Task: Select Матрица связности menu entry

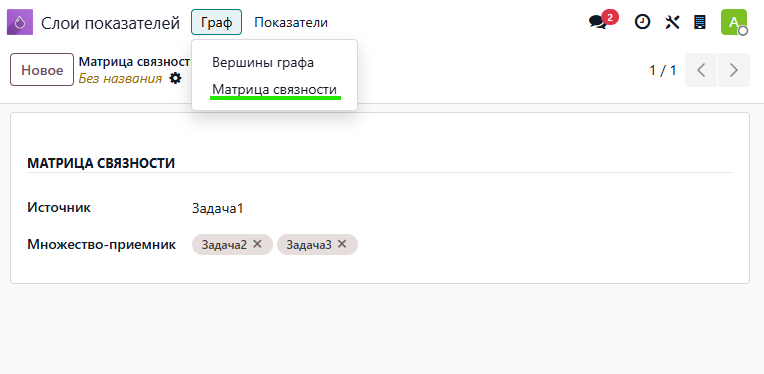Action: tap(274, 90)
